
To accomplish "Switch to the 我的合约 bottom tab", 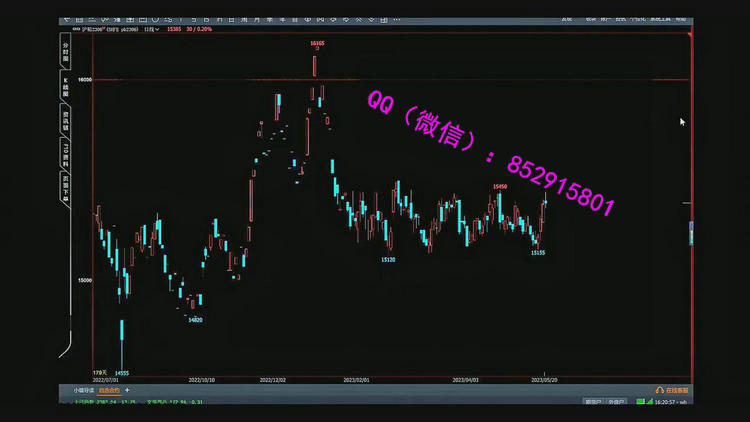I will [108, 390].
